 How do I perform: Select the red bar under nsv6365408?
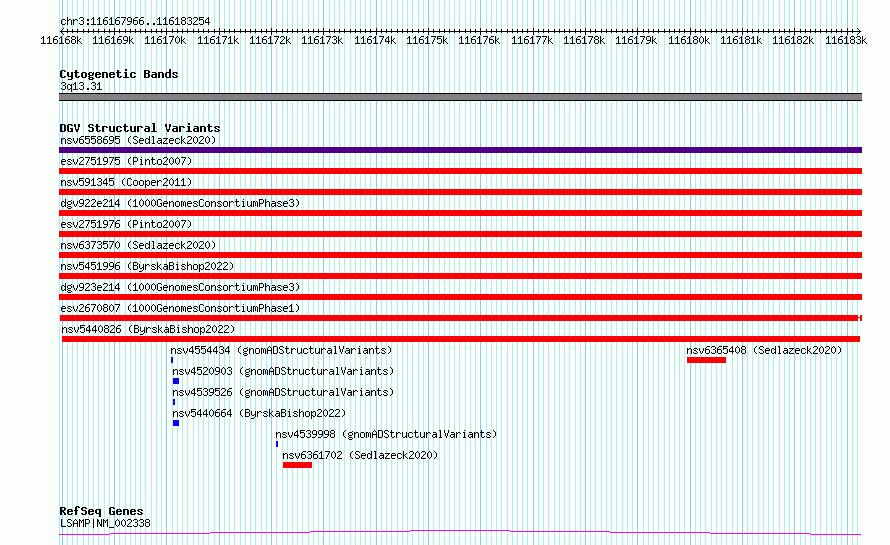point(706,360)
